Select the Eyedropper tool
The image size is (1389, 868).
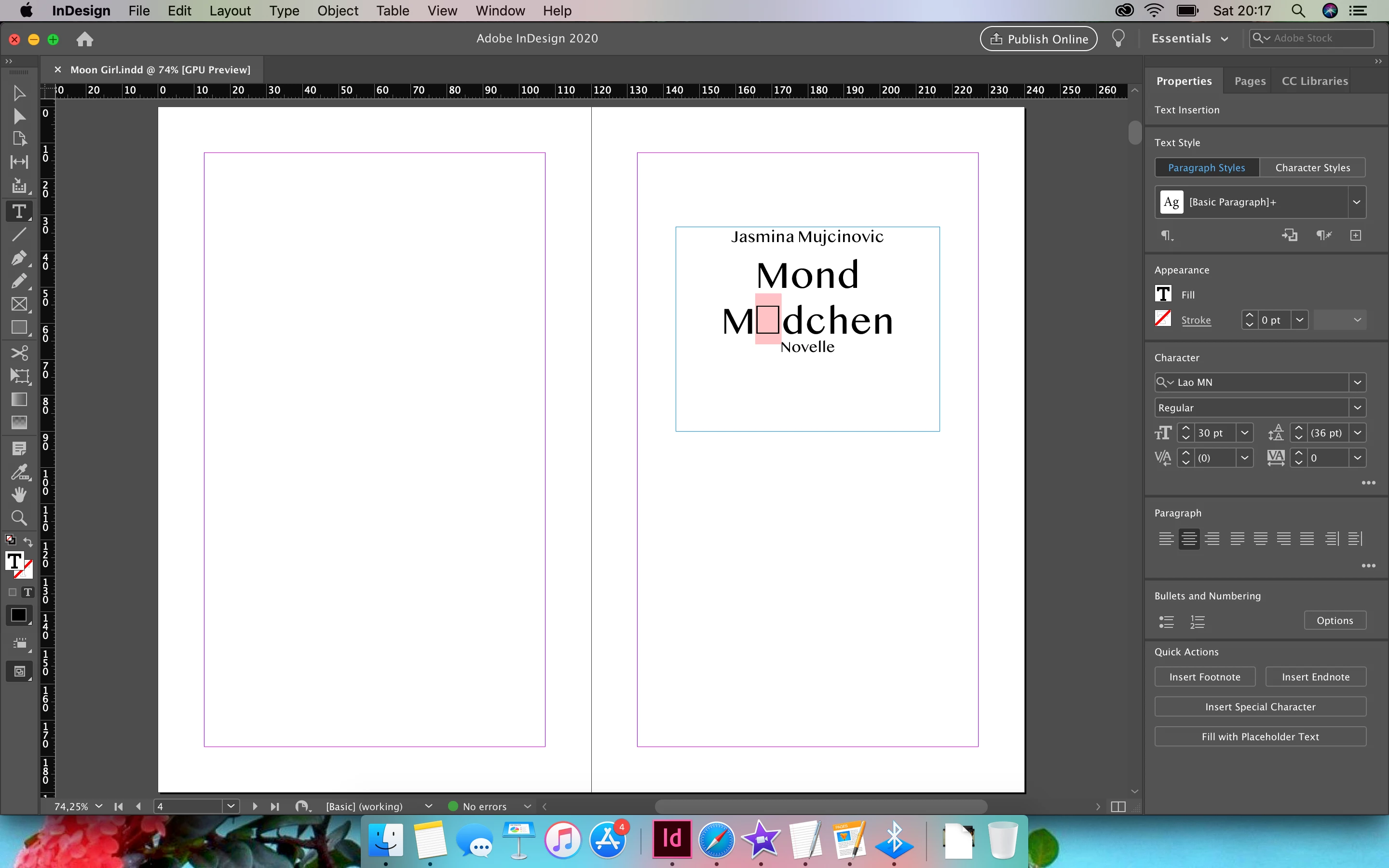click(x=18, y=472)
